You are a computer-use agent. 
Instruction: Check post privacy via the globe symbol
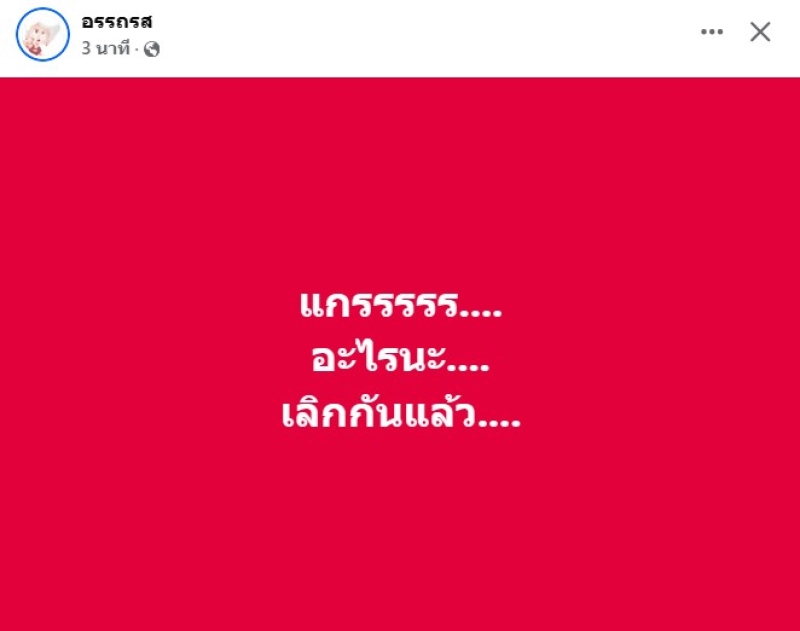point(152,49)
